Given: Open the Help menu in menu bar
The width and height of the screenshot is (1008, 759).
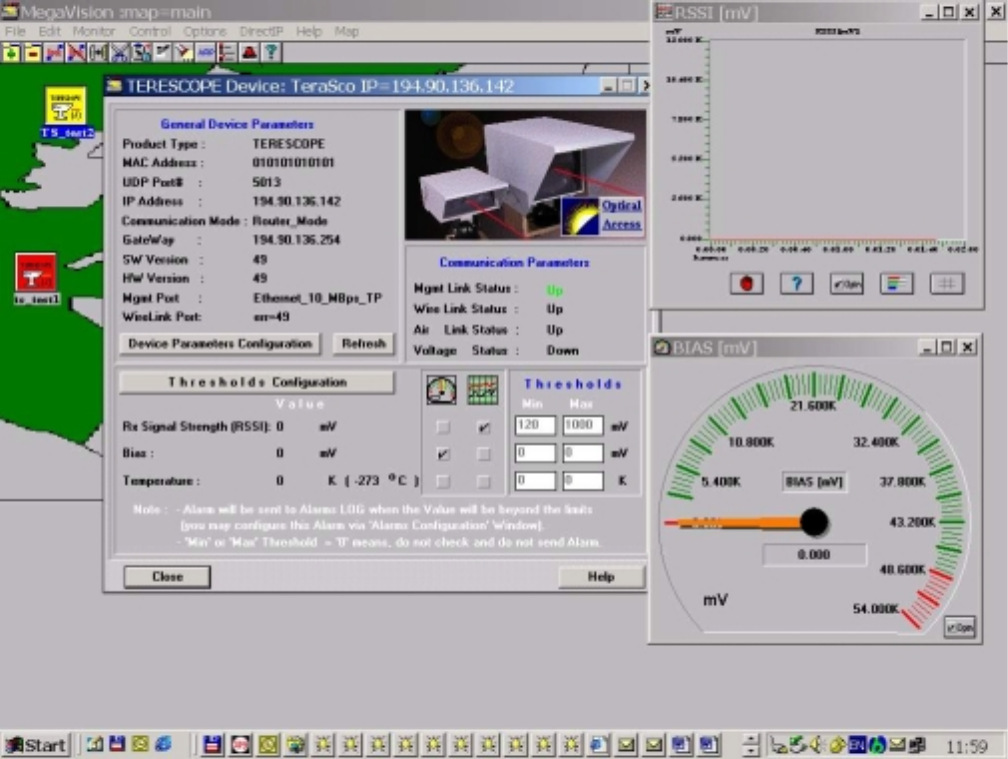Looking at the screenshot, I should tap(309, 31).
